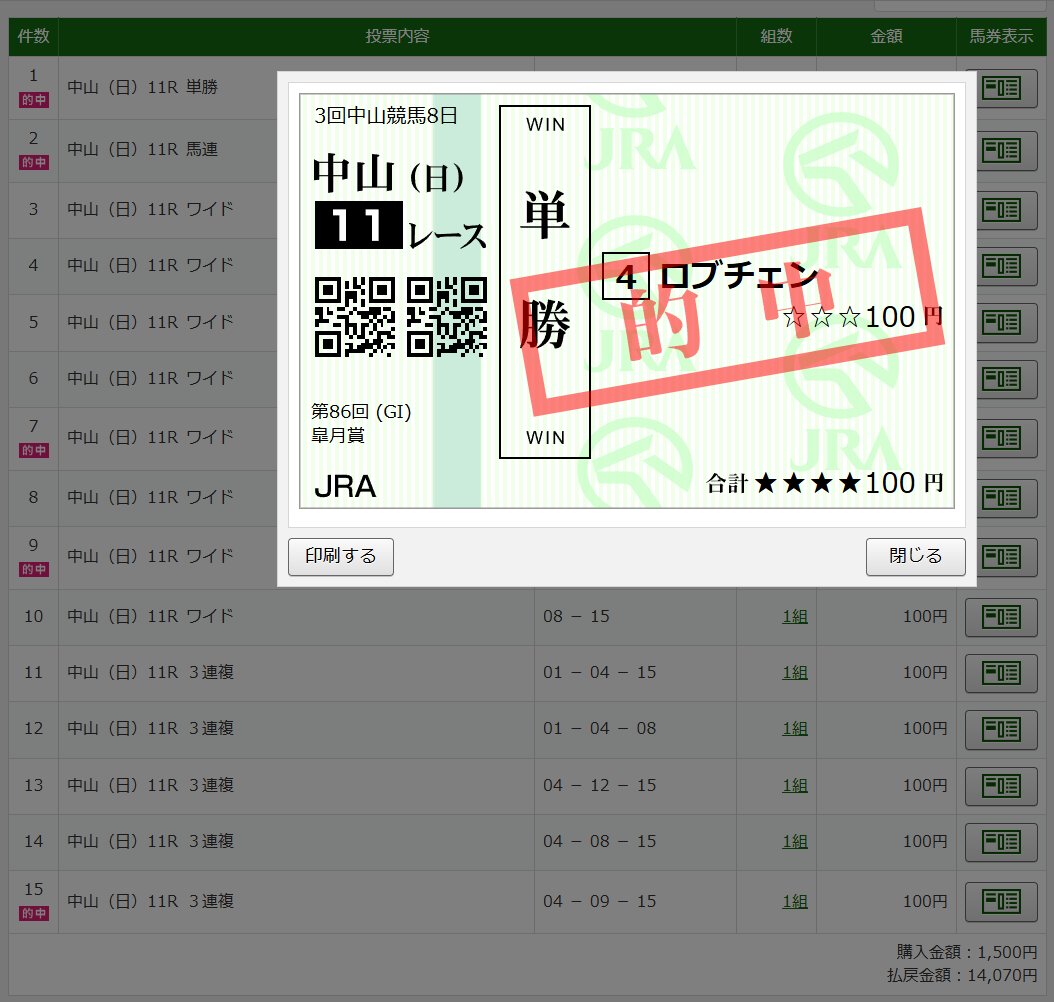
Task: Click the 的中 badge in row 1
Action: coord(34,100)
